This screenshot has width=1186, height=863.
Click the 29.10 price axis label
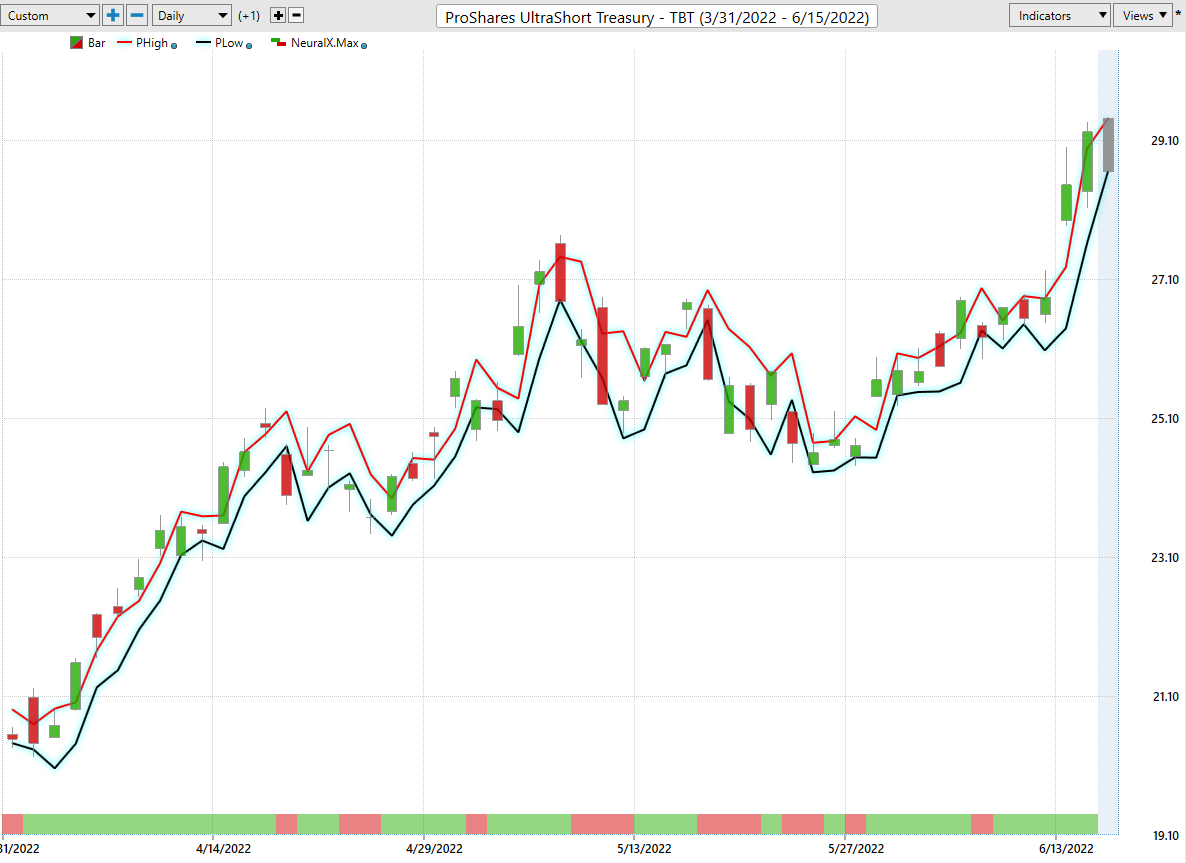coord(1165,141)
